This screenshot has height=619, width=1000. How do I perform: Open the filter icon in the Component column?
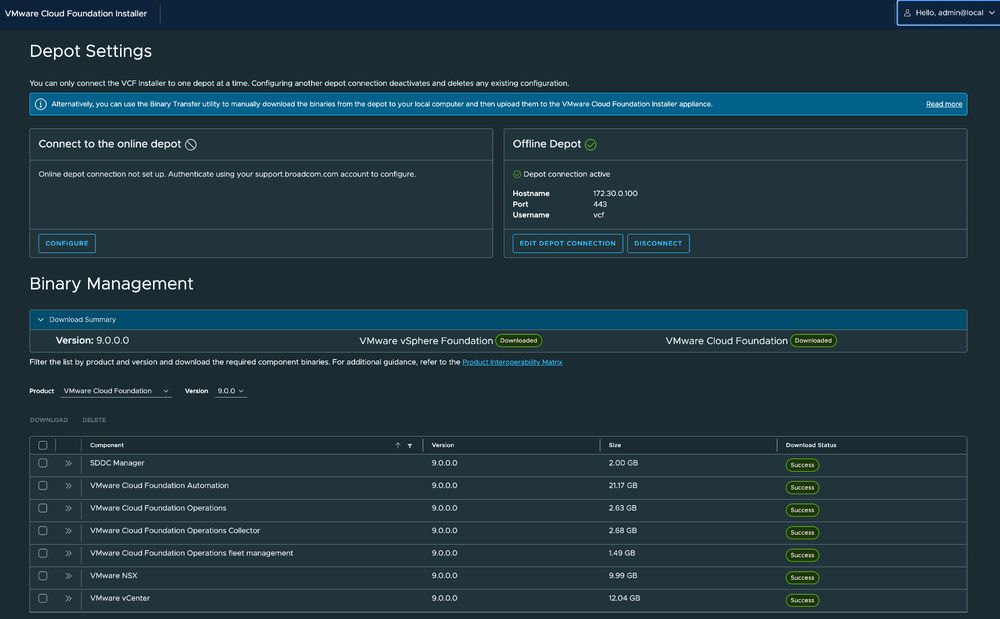(409, 446)
